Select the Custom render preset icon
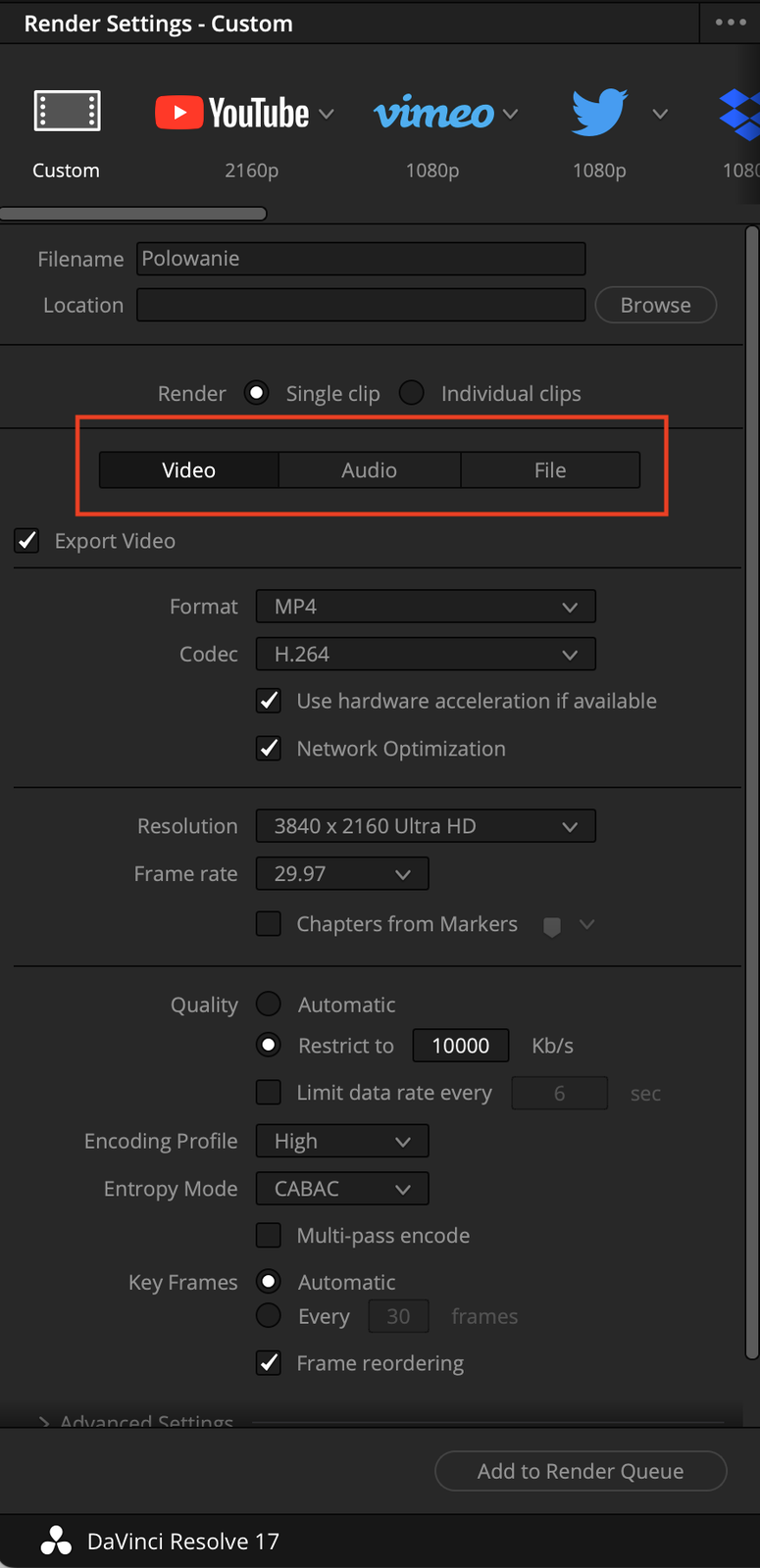 point(66,111)
